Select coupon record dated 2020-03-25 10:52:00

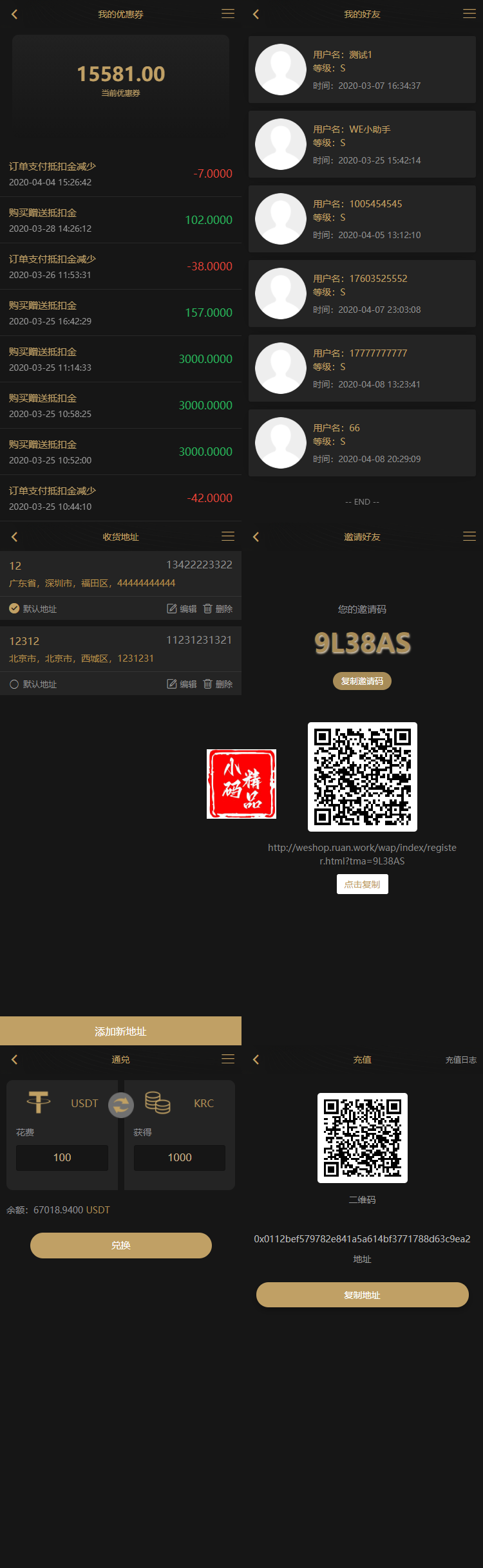(x=120, y=452)
